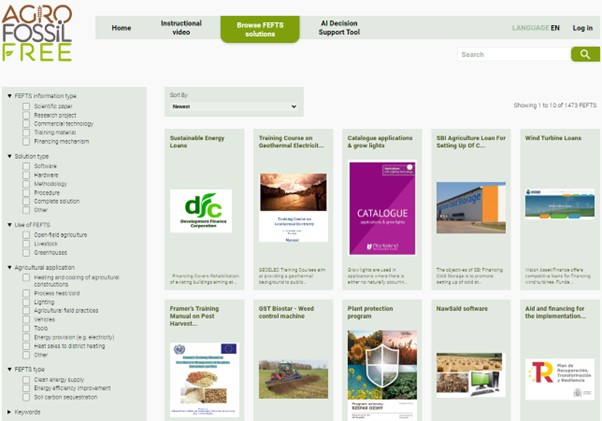Image resolution: width=602 pixels, height=421 pixels.
Task: Collapse the FEFTS type section
Action: coord(10,369)
